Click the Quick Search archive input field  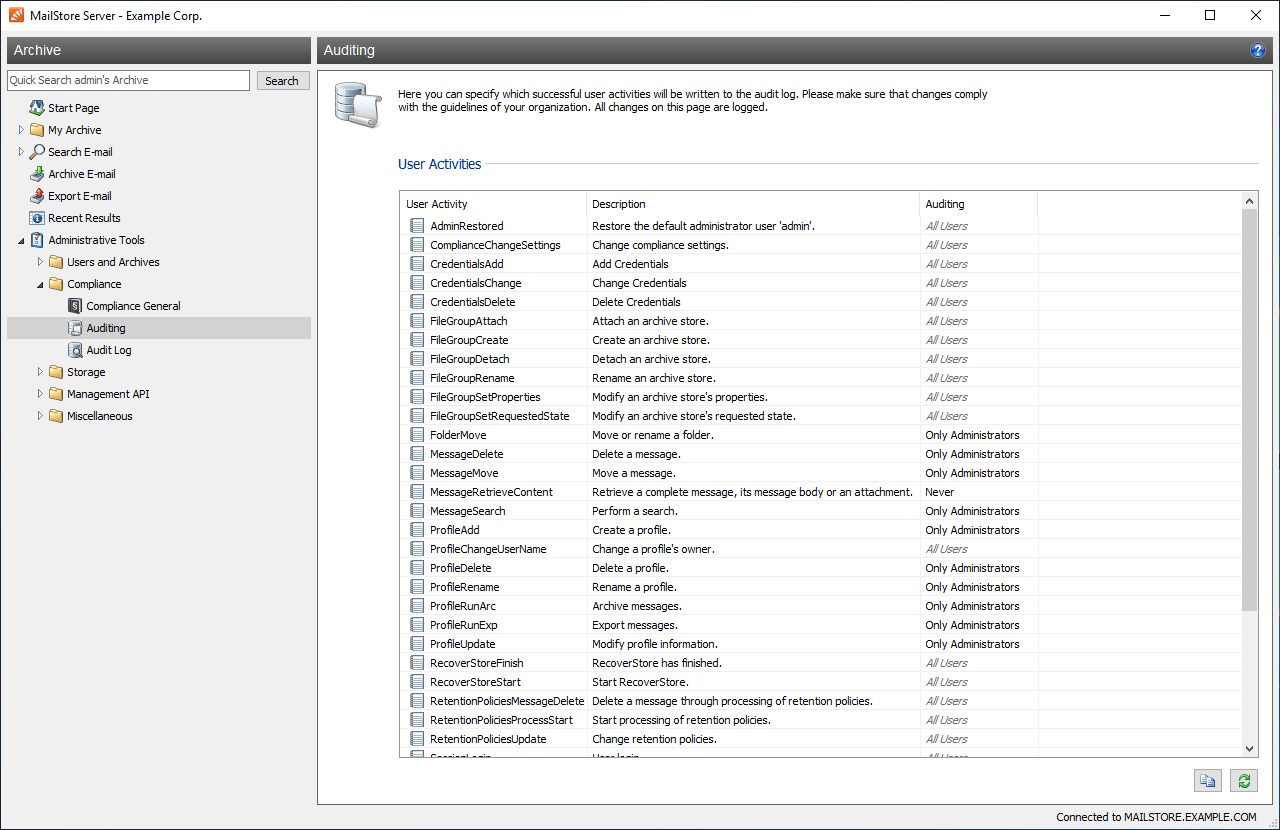coord(128,80)
